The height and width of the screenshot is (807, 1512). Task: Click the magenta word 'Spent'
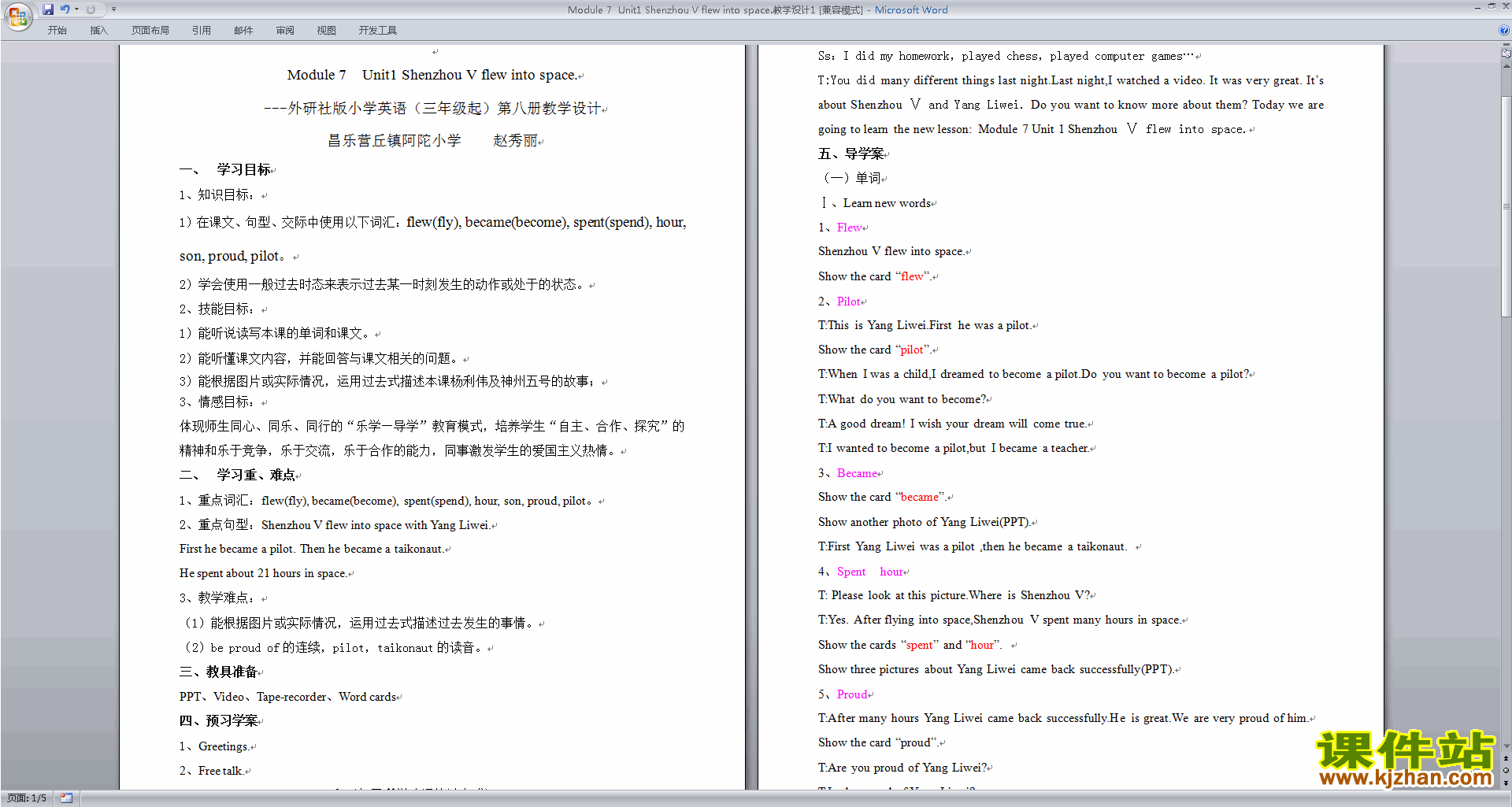pyautogui.click(x=851, y=572)
